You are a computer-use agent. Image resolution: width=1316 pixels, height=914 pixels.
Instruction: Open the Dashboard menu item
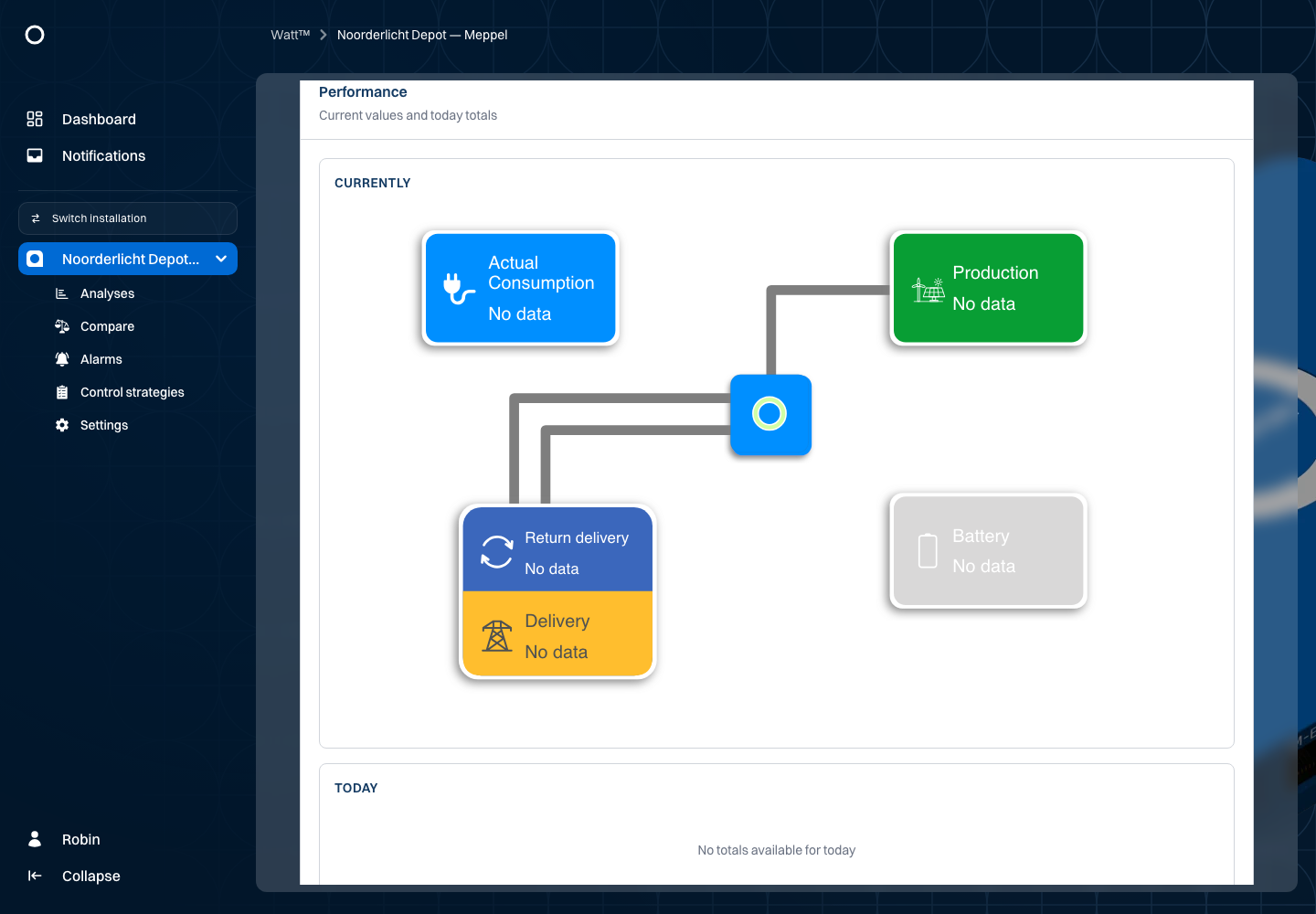[x=128, y=119]
